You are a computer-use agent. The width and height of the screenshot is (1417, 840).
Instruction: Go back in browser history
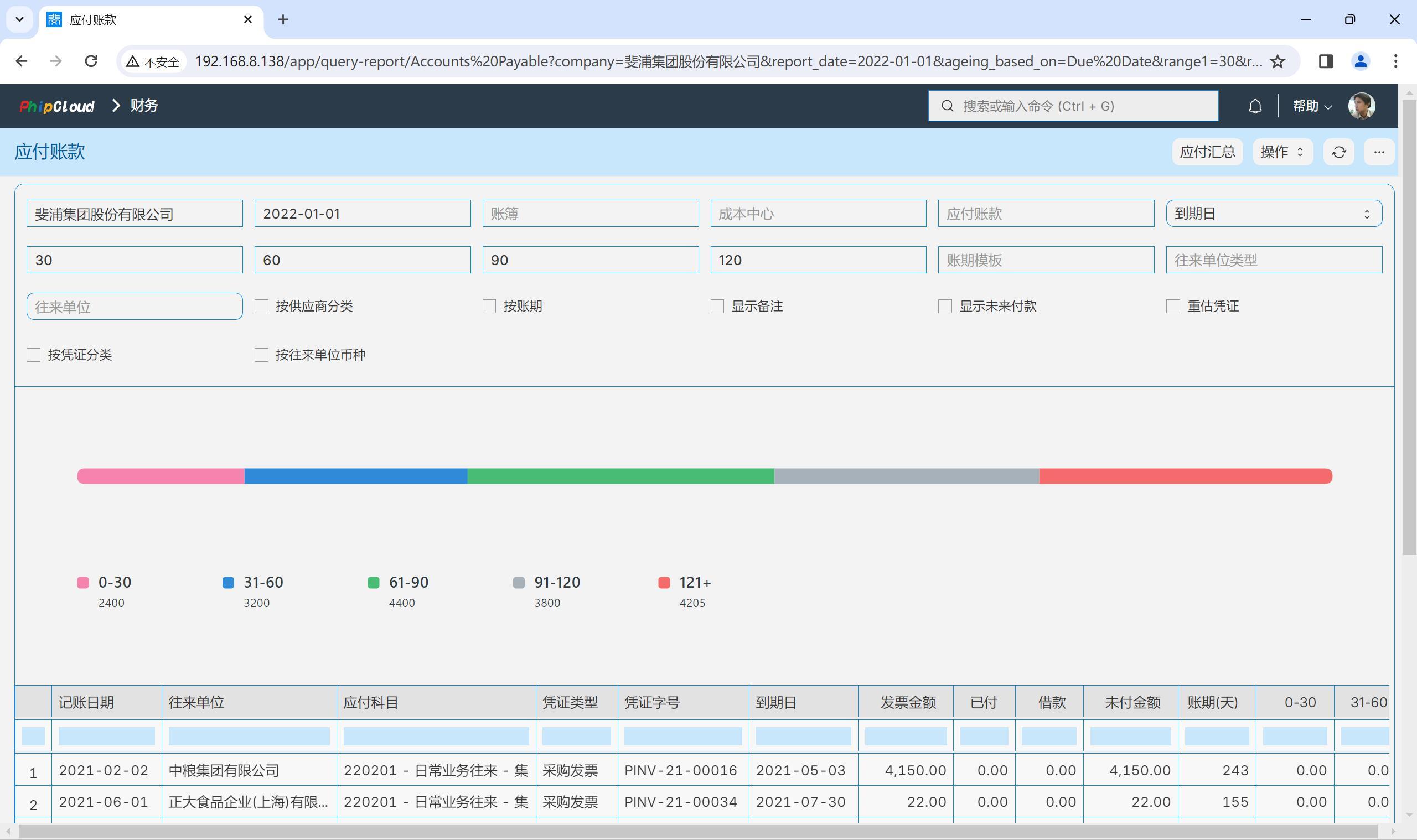(x=22, y=61)
